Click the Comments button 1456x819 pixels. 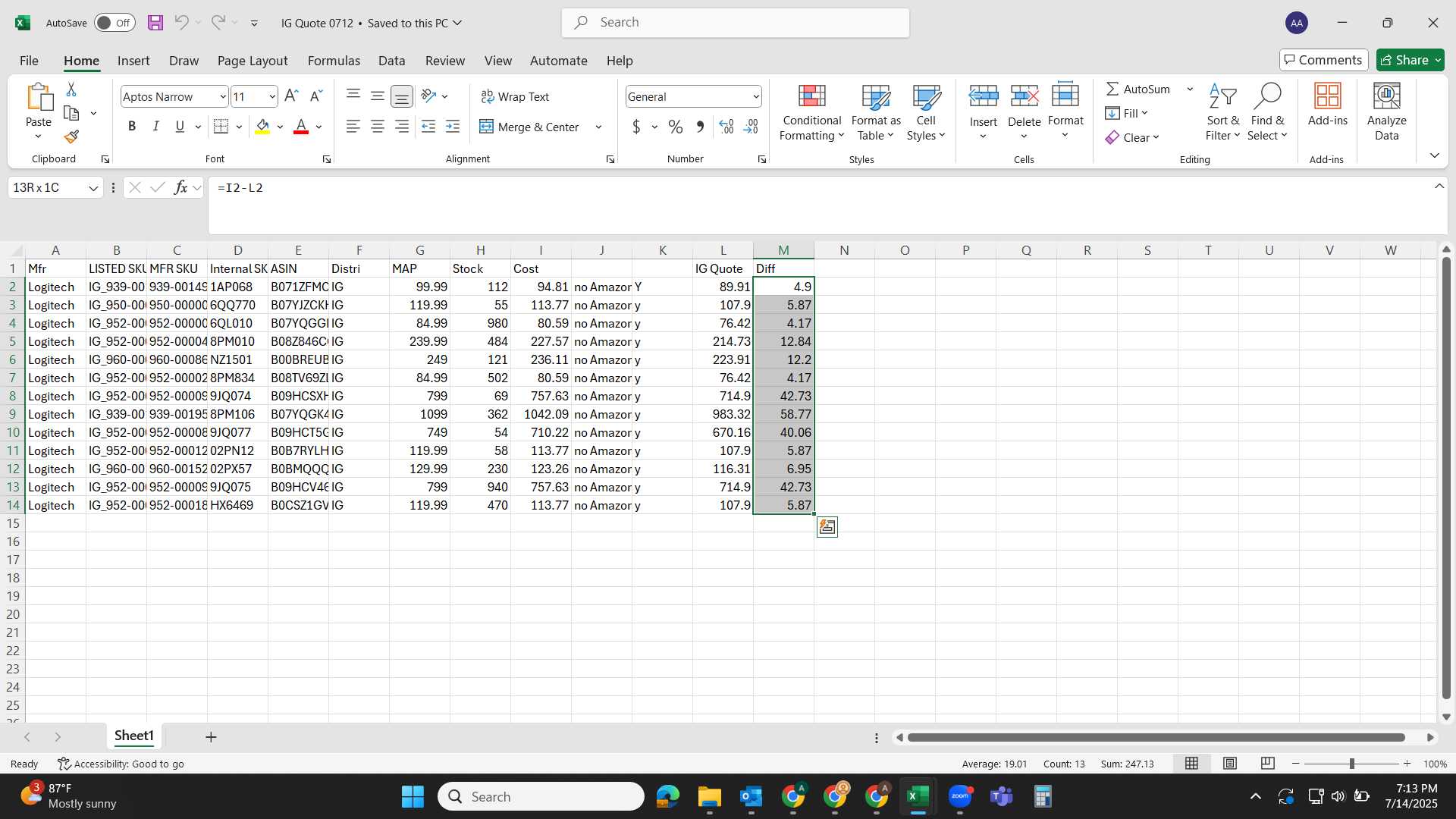point(1323,60)
